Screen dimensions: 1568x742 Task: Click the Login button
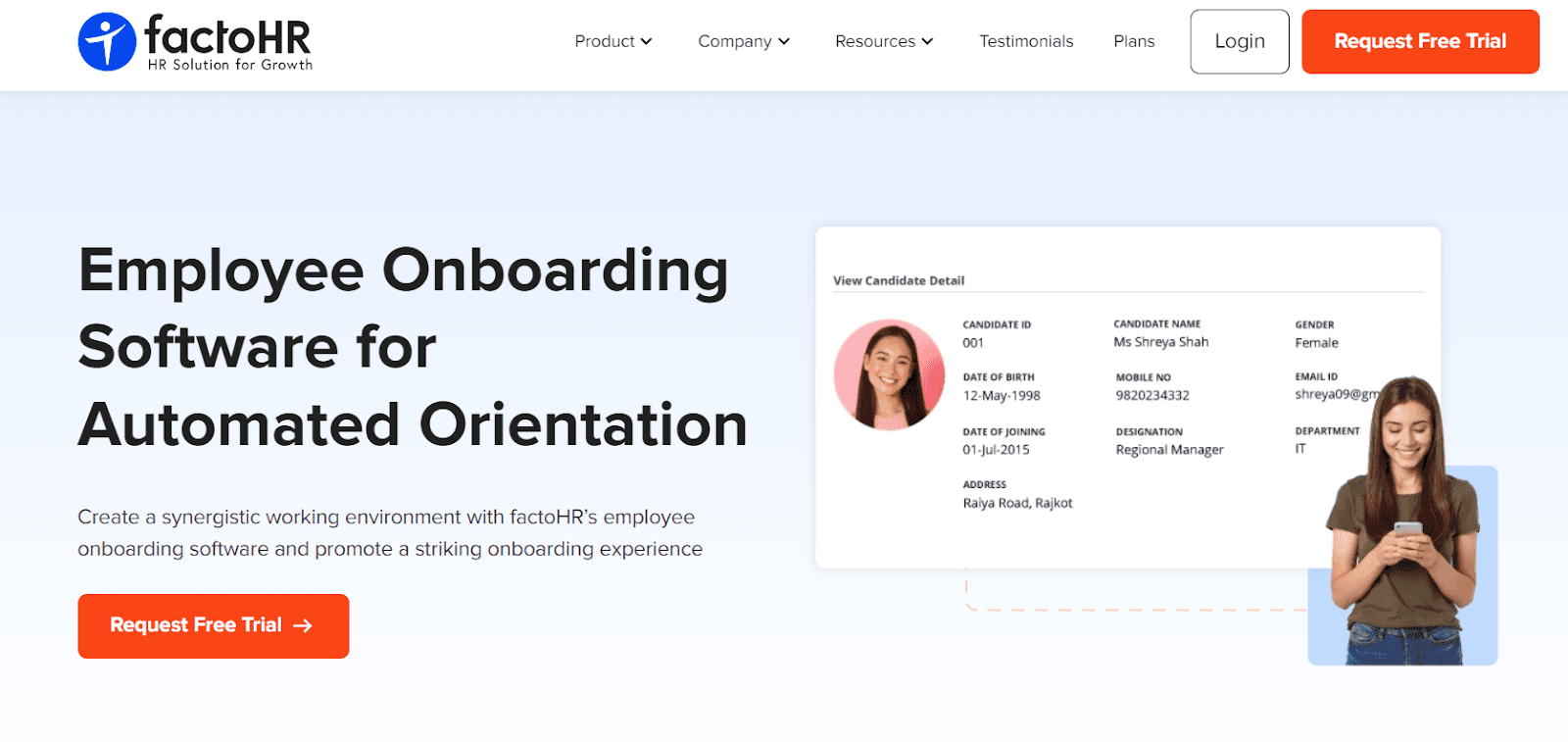1240,41
